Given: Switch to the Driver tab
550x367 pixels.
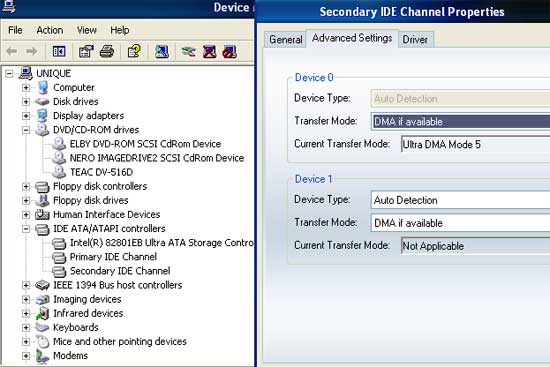Looking at the screenshot, I should point(415,39).
